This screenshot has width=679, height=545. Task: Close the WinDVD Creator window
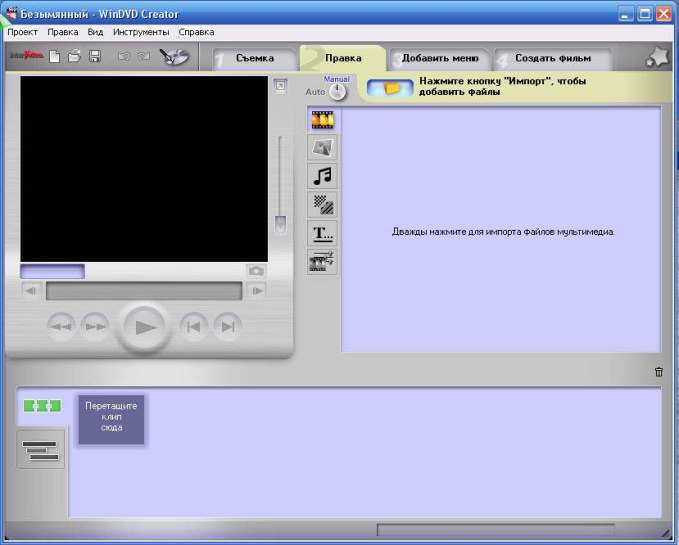tap(663, 14)
